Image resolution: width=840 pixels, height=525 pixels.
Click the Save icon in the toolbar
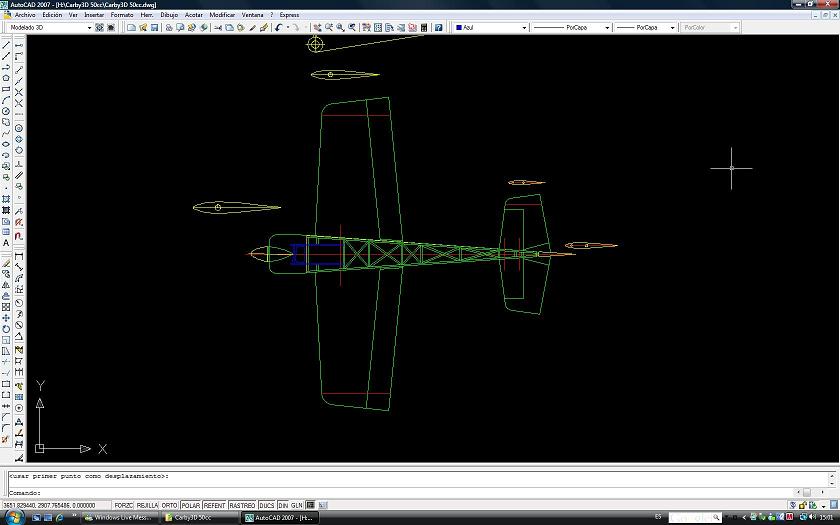click(x=154, y=28)
